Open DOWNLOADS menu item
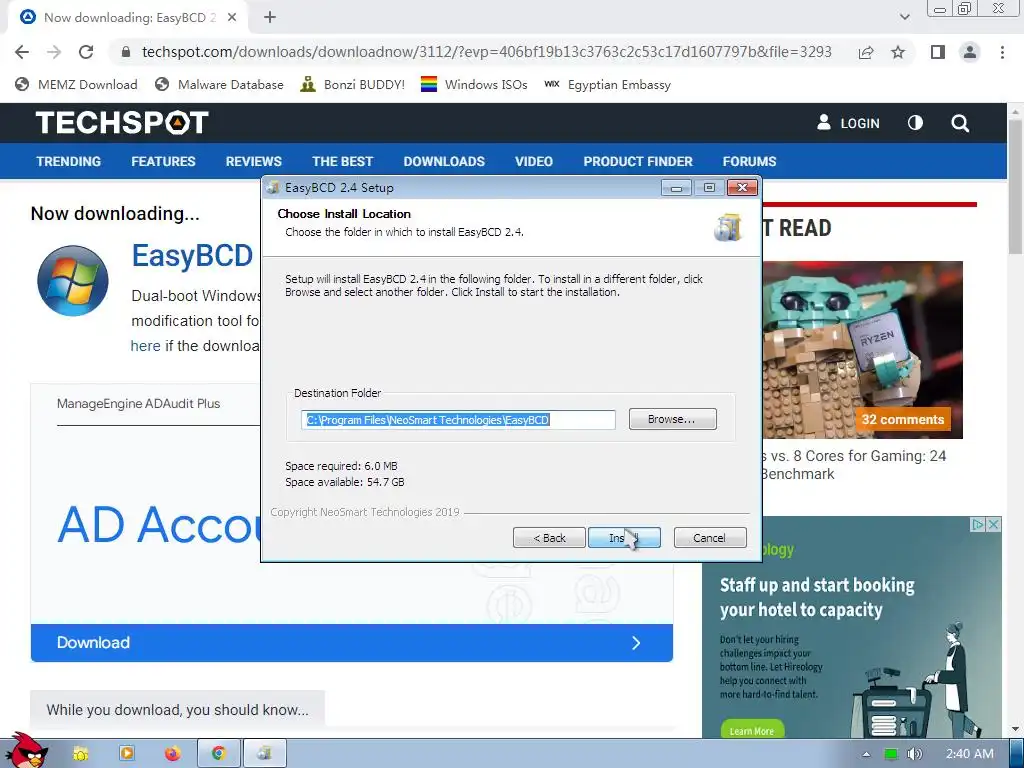Viewport: 1024px width, 768px height. (444, 161)
